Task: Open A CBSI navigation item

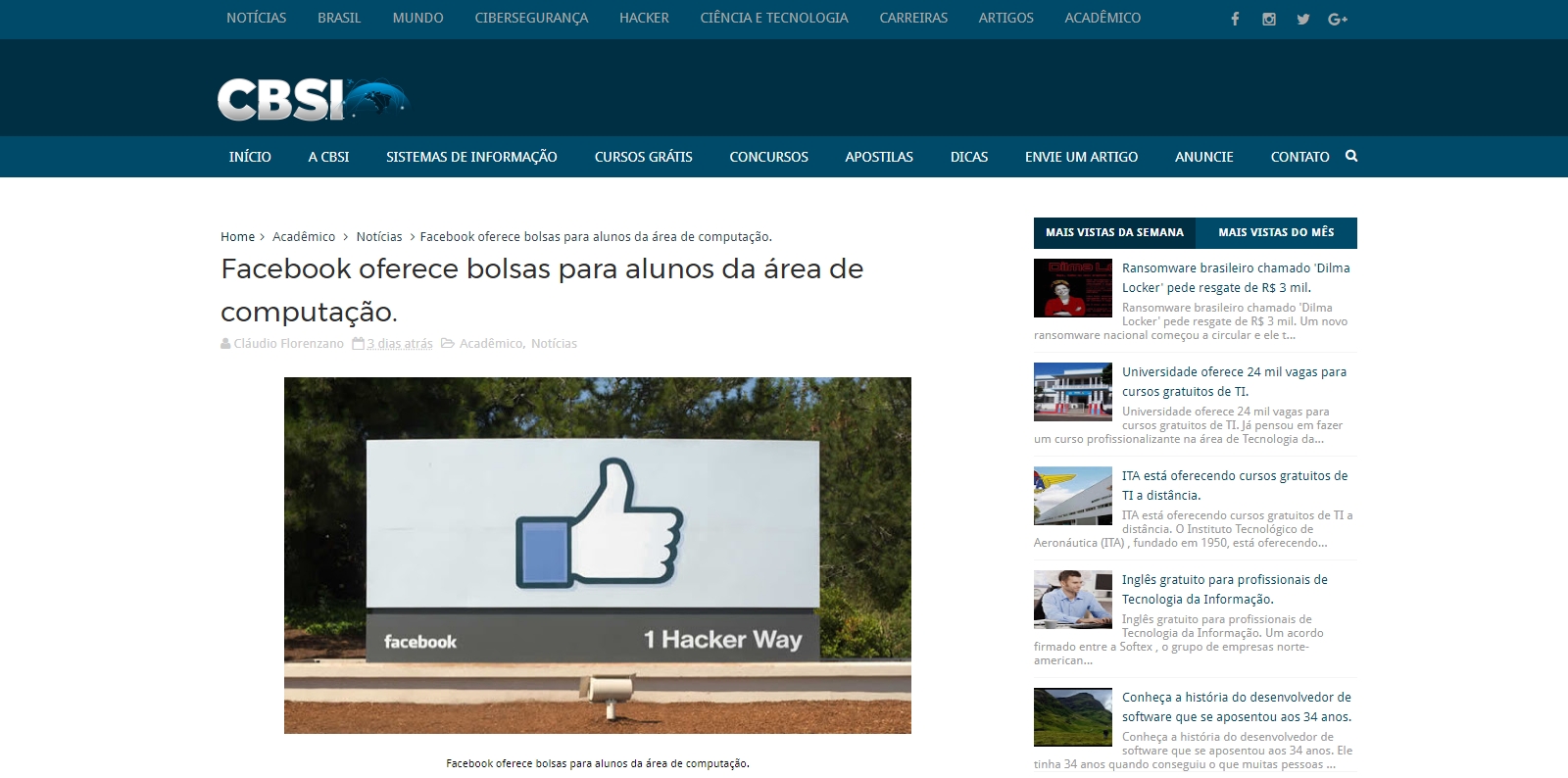Action: tap(328, 157)
